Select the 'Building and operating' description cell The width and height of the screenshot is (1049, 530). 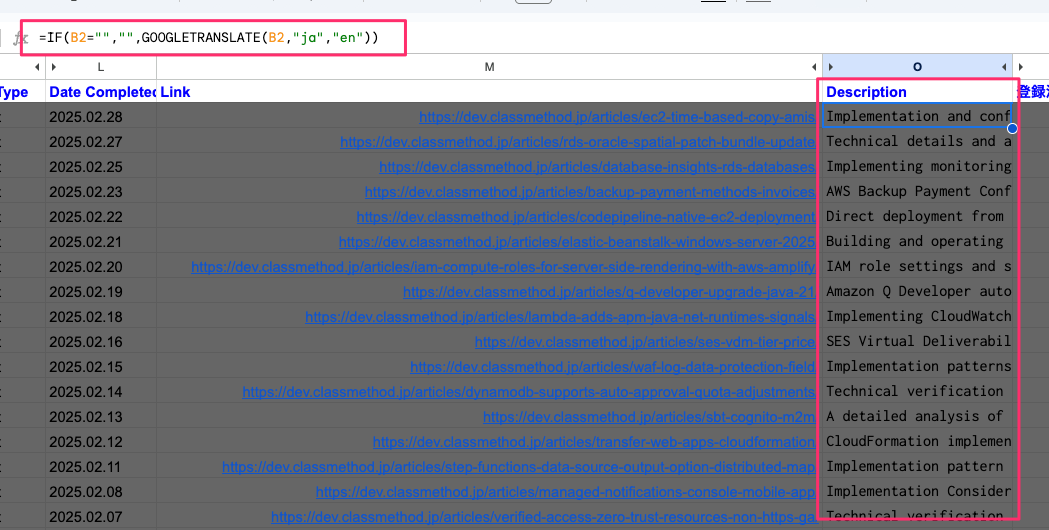917,241
